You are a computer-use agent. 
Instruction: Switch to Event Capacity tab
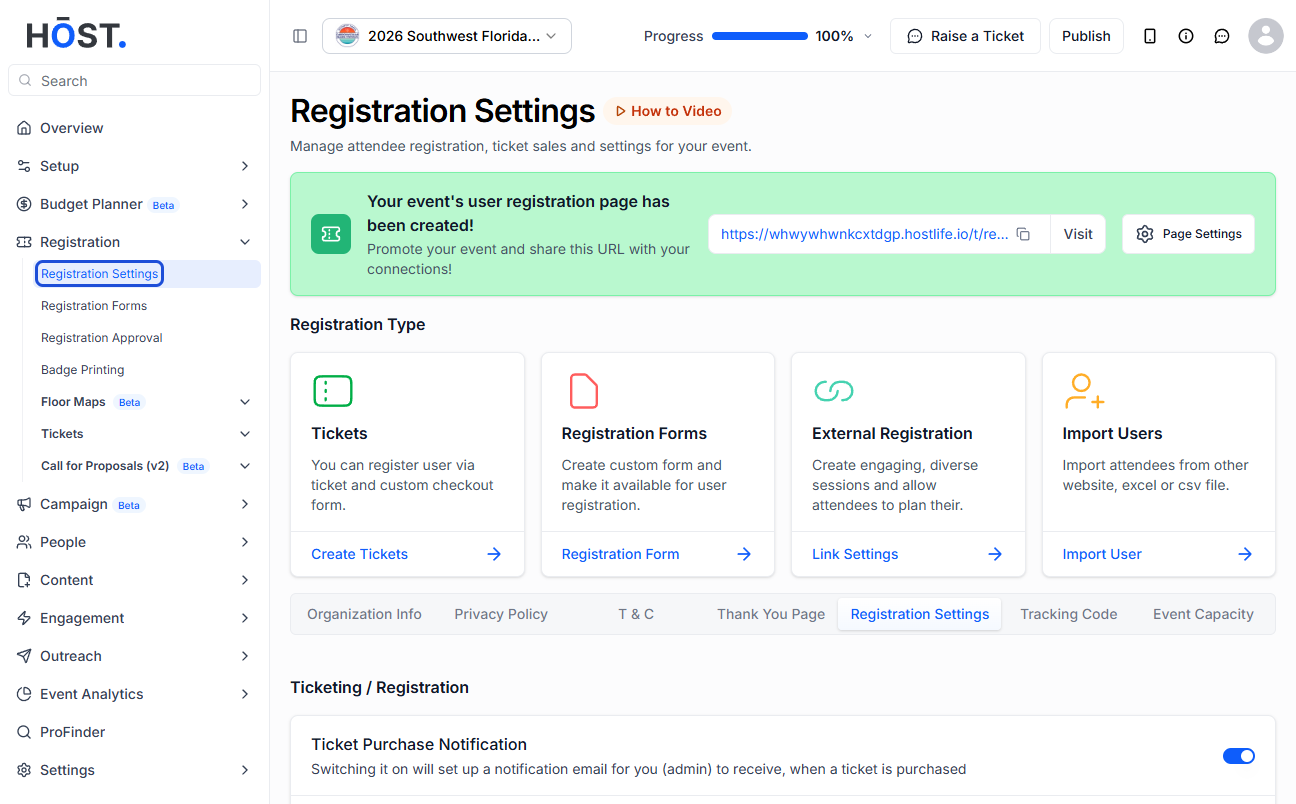point(1203,614)
